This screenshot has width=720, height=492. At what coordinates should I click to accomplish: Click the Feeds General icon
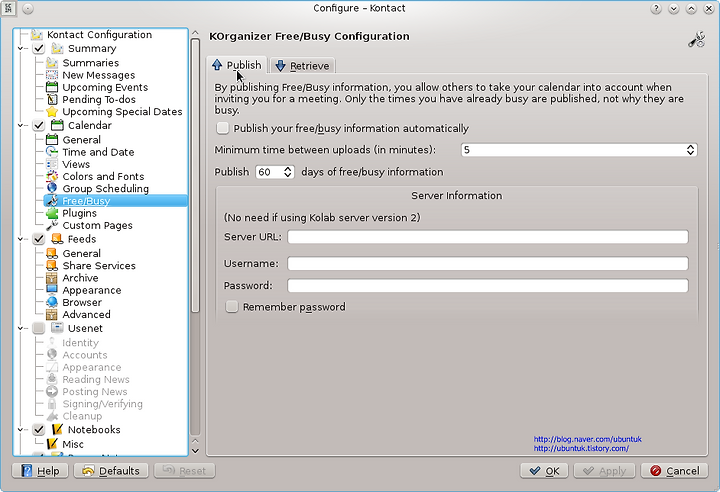pyautogui.click(x=52, y=253)
